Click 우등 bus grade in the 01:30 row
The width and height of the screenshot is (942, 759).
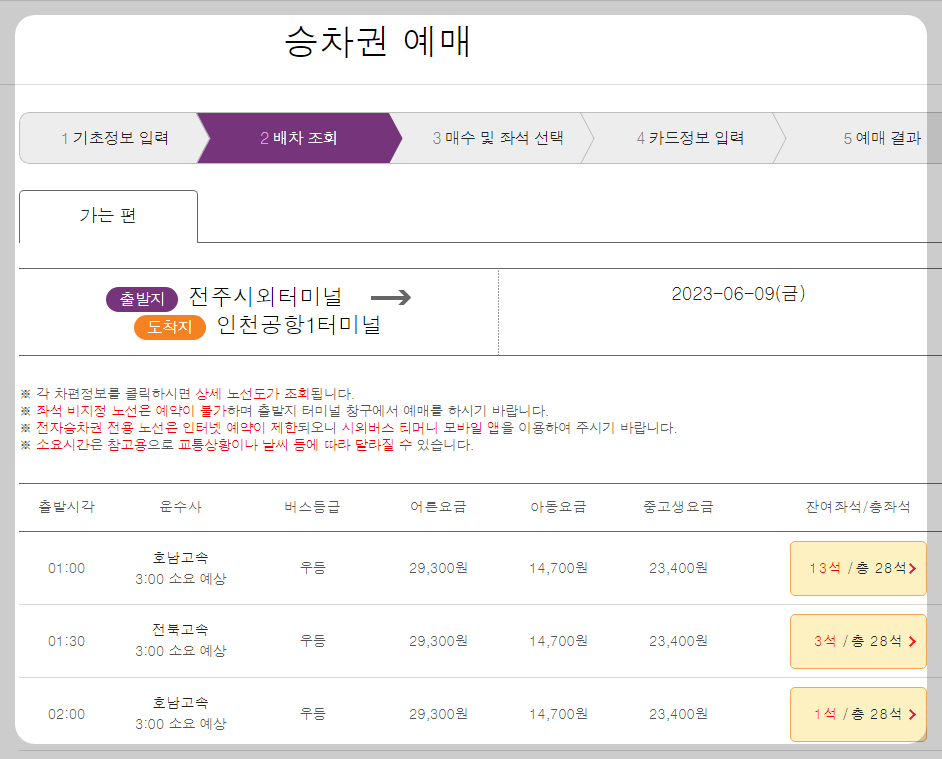312,641
